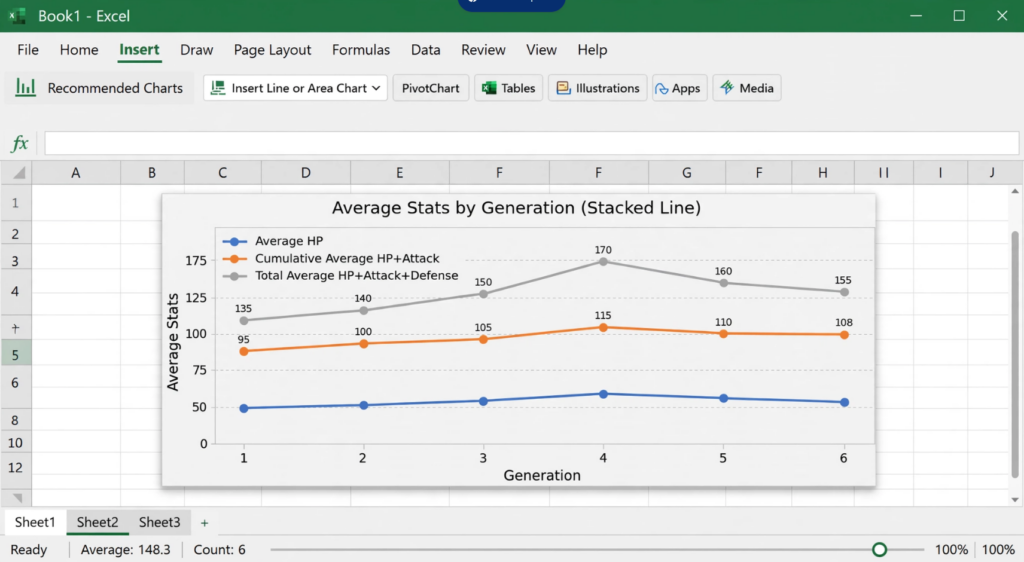1024x562 pixels.
Task: Click the Count: 6 status entry
Action: (x=219, y=550)
